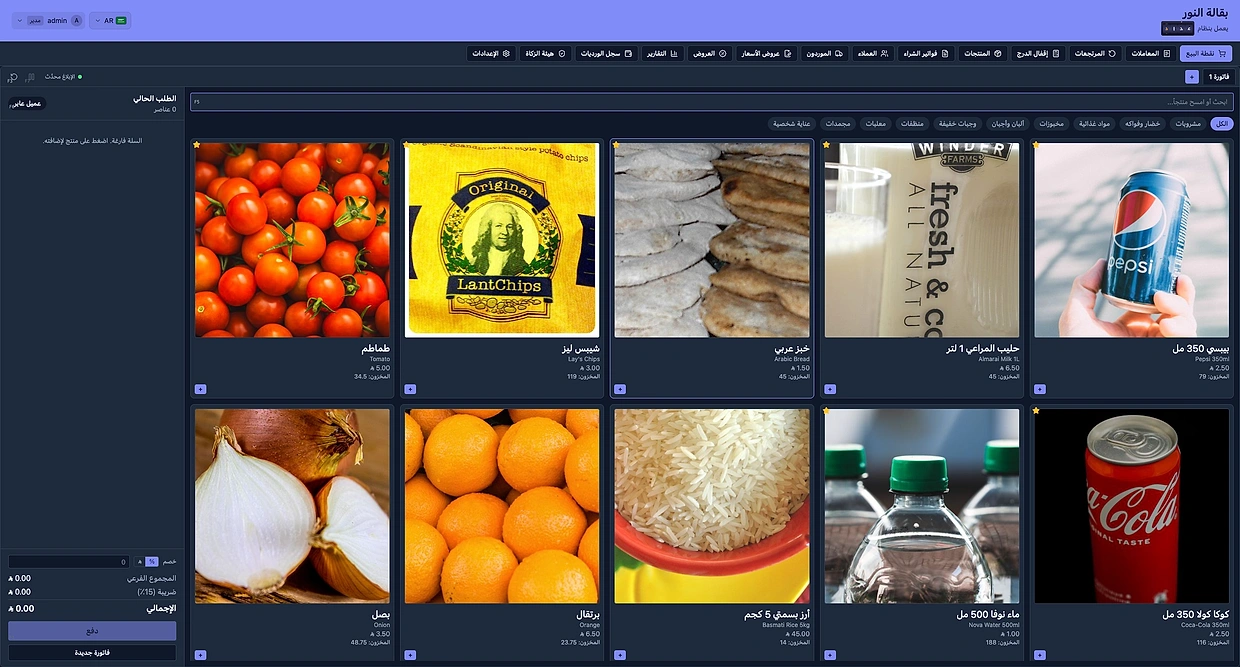Add Basmati Rice 5kg using plus icon
Image resolution: width=1240 pixels, height=667 pixels.
tap(620, 655)
